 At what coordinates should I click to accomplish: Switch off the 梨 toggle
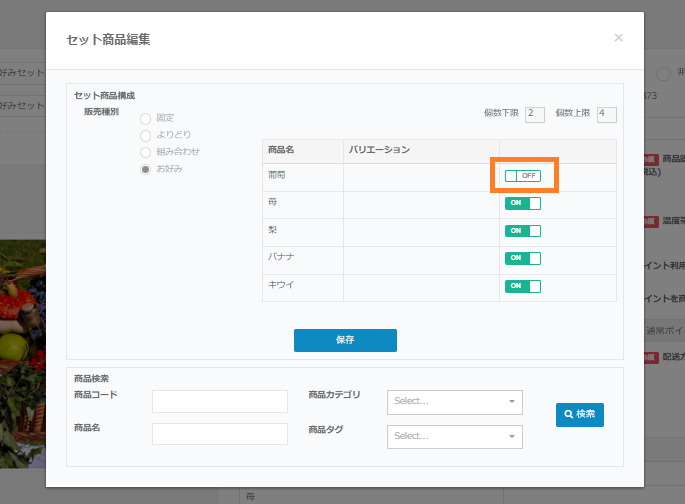(522, 231)
